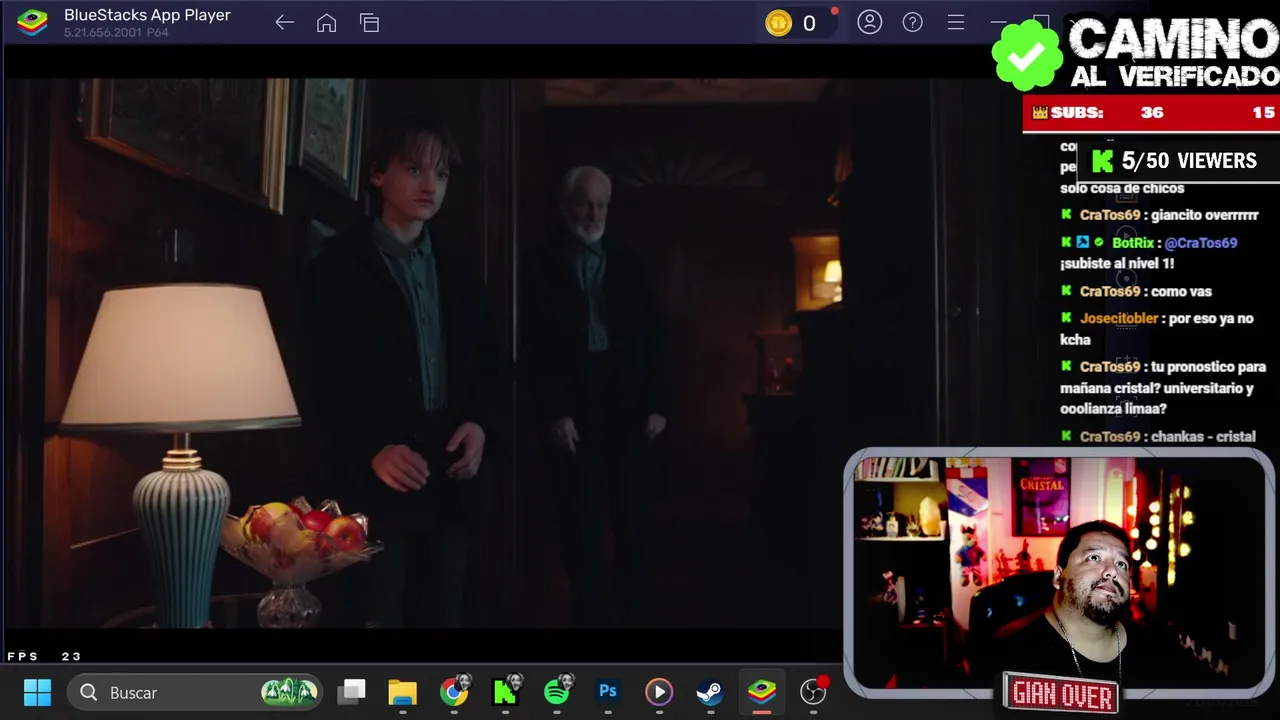Open Google Chrome from the taskbar
The height and width of the screenshot is (720, 1280).
(454, 692)
